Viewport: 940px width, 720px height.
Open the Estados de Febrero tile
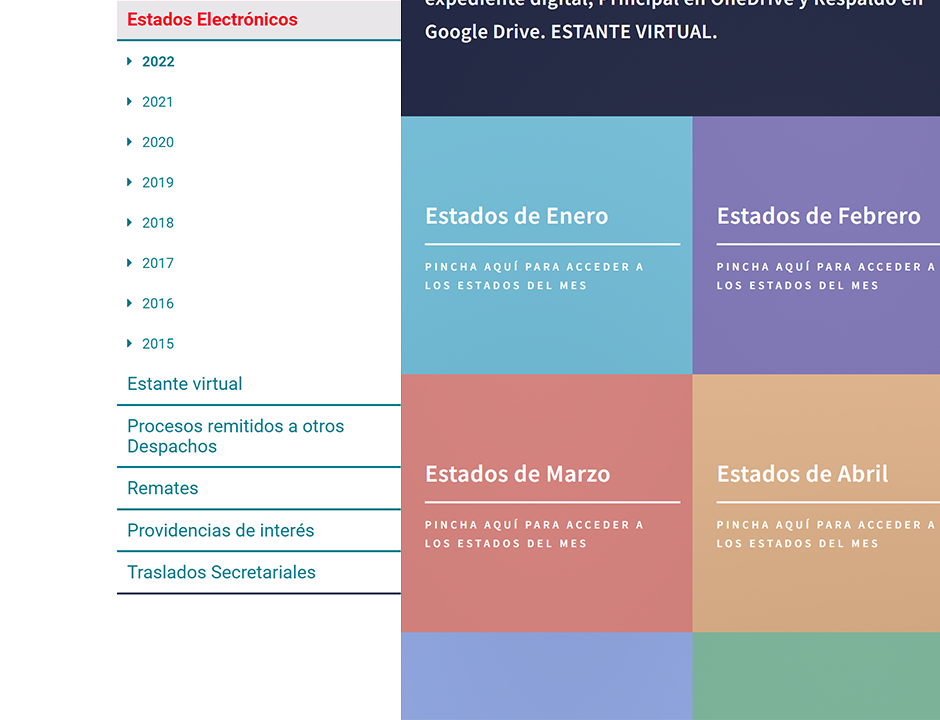[816, 246]
